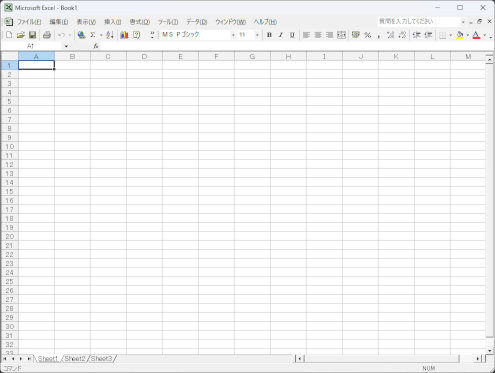This screenshot has height=373, width=495.
Task: Apply yellow fill color bucket
Action: tap(460, 35)
